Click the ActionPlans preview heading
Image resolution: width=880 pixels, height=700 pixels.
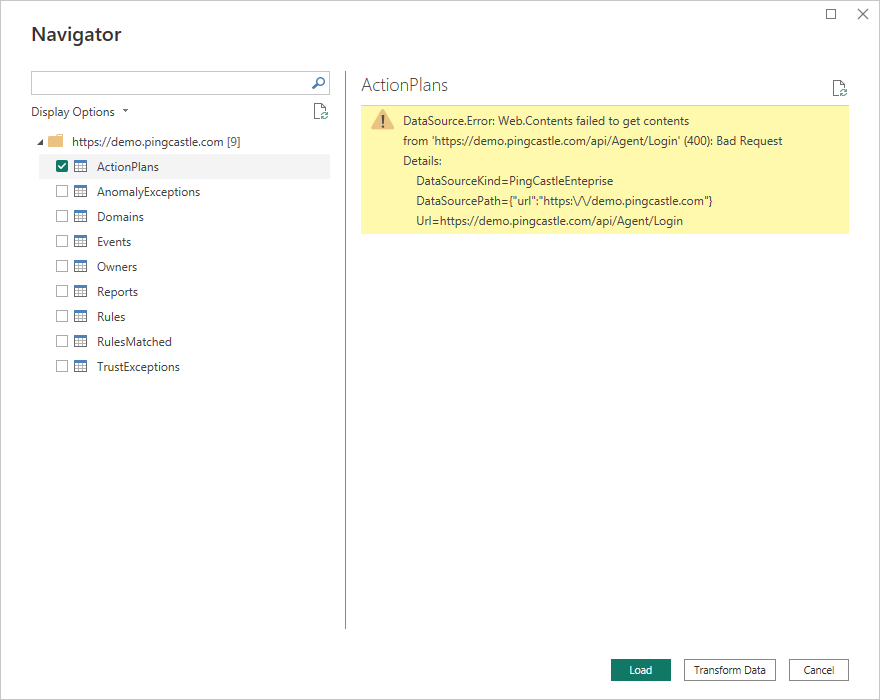[x=405, y=85]
